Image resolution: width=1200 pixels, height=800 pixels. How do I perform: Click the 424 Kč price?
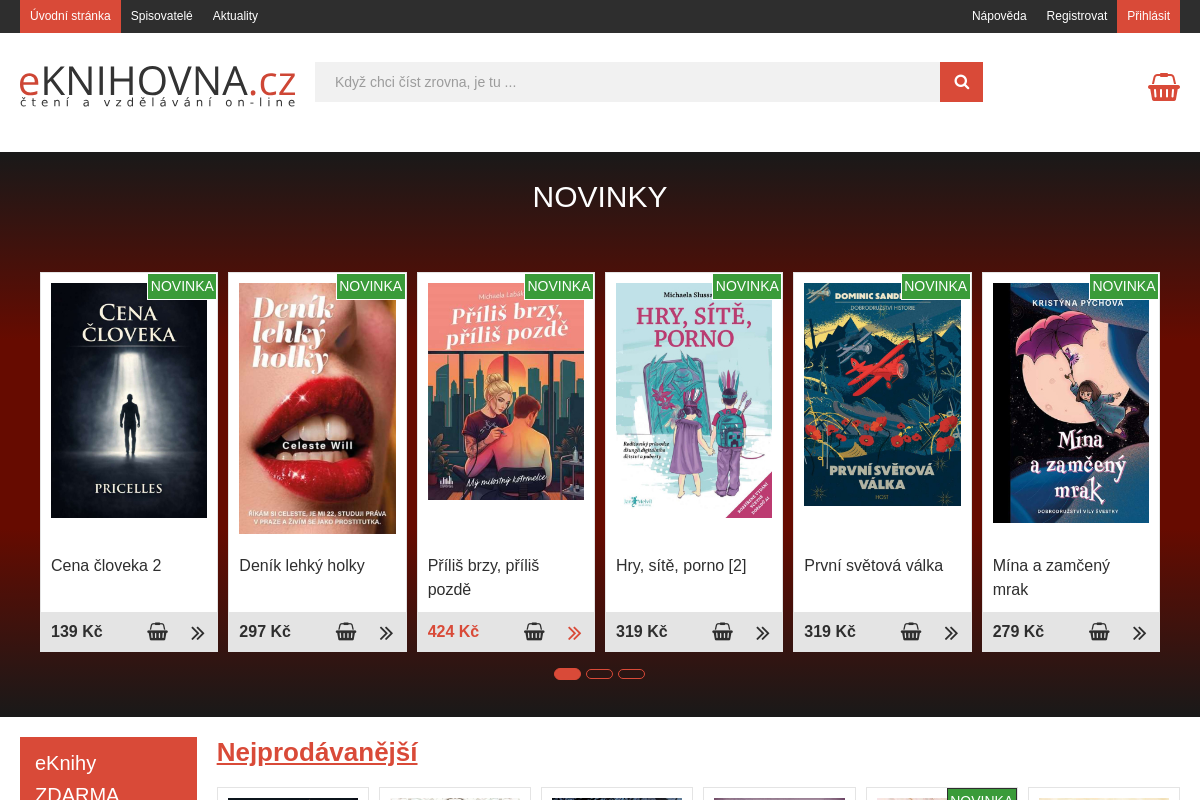point(453,632)
